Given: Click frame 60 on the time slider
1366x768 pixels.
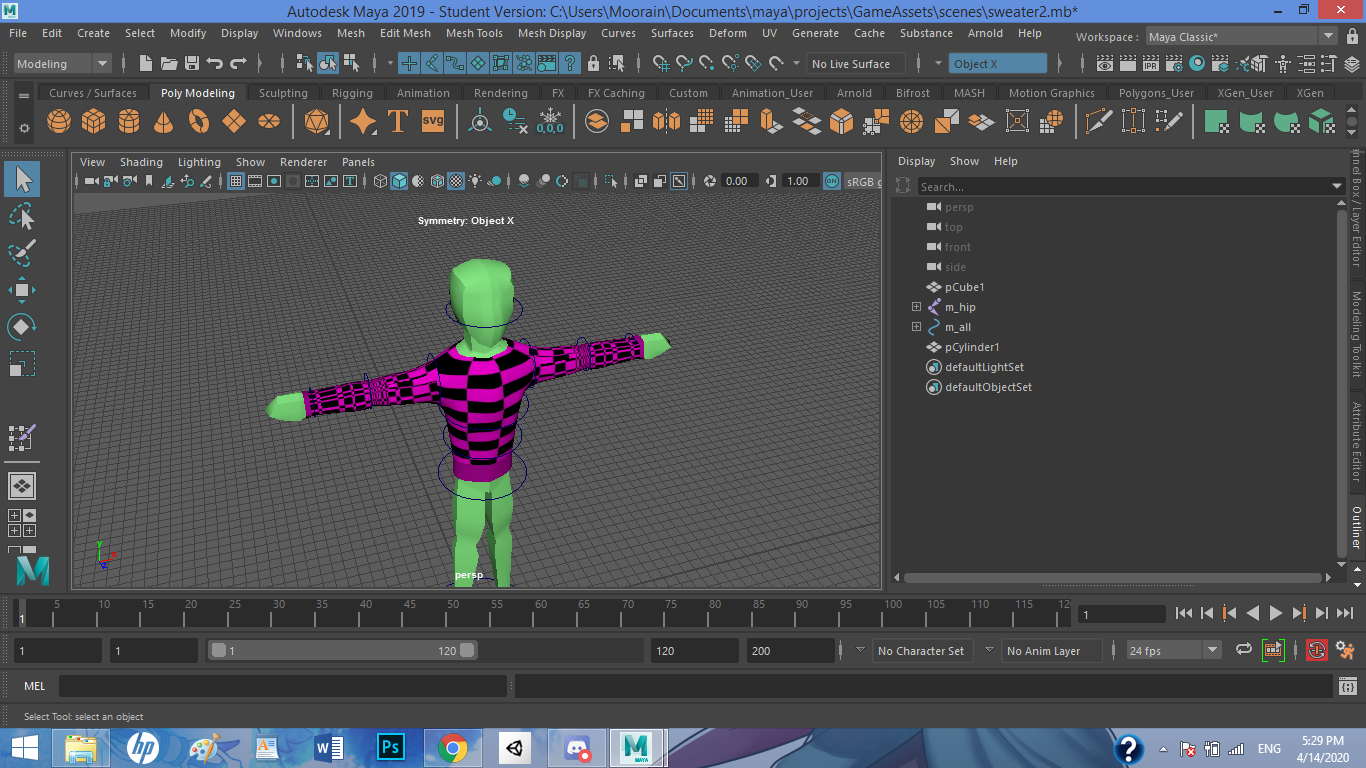Looking at the screenshot, I should click(x=541, y=612).
